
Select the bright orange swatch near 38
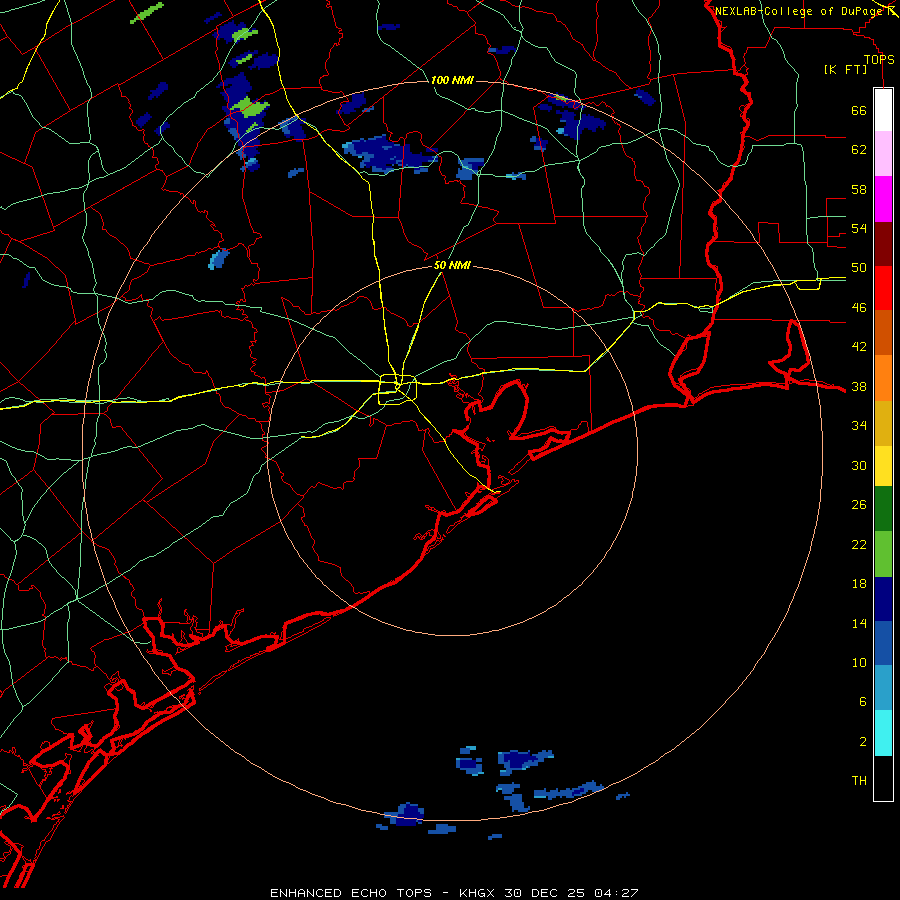pyautogui.click(x=883, y=378)
